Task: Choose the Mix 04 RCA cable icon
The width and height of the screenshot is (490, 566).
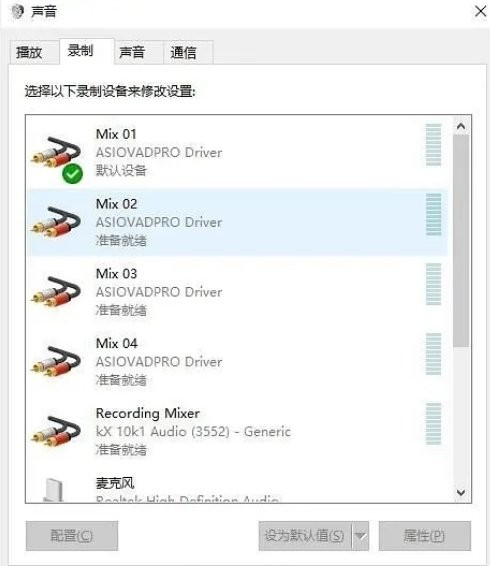Action: pyautogui.click(x=56, y=361)
